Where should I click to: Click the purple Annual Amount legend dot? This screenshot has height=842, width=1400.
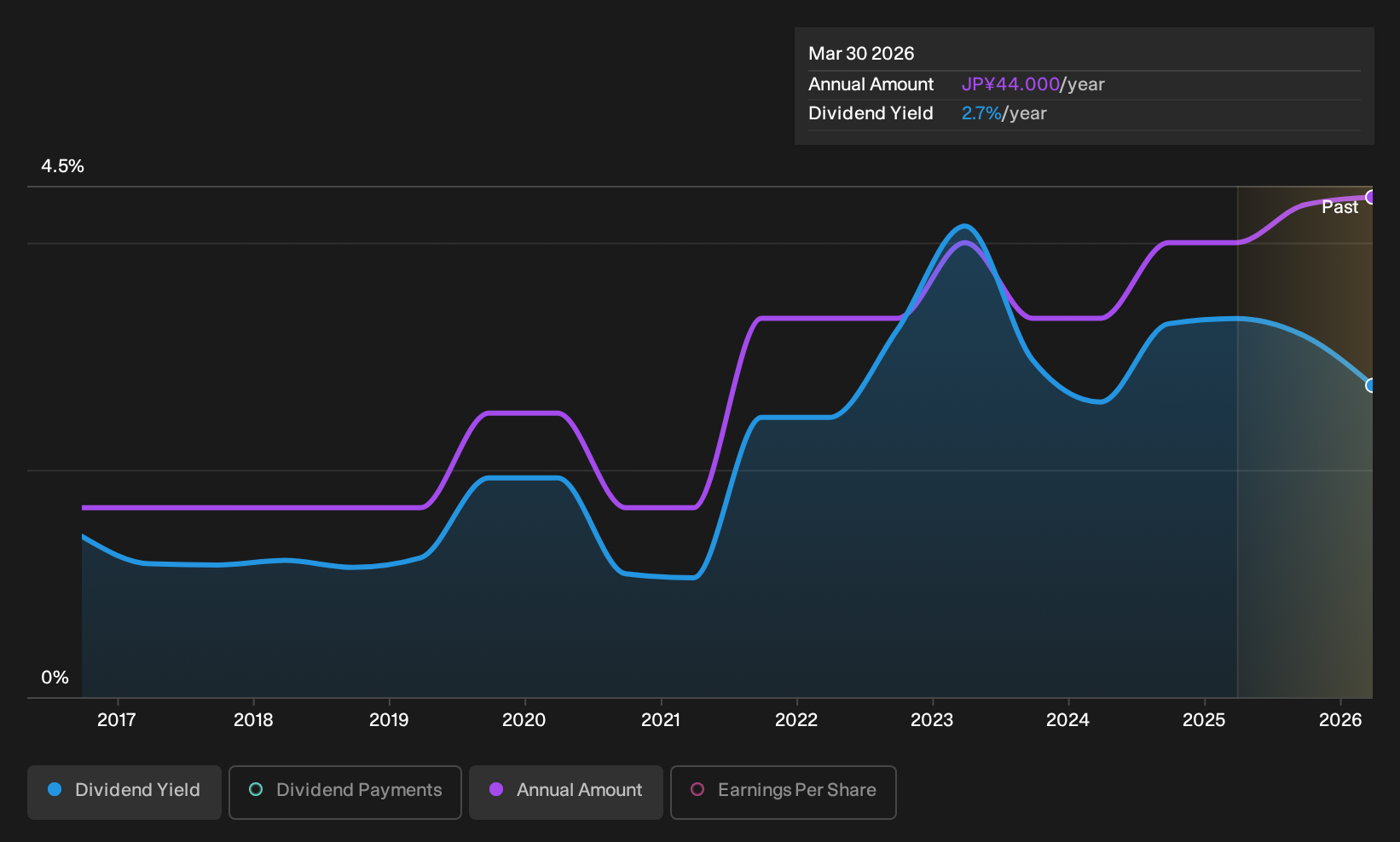(496, 789)
